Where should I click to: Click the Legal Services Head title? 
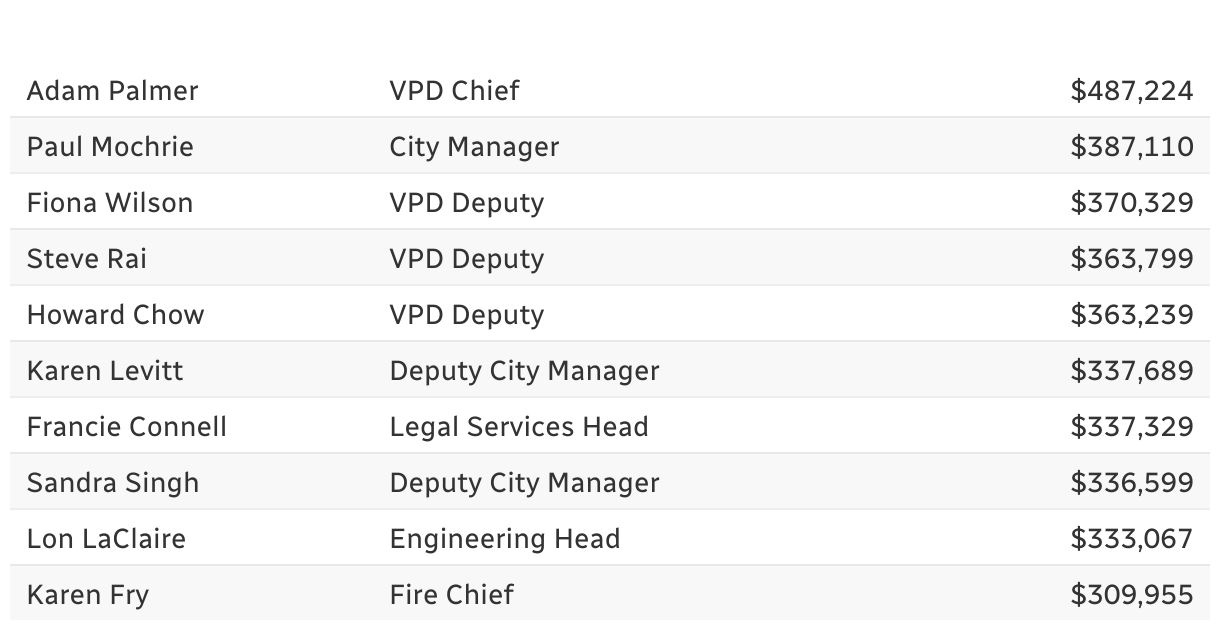pyautogui.click(x=519, y=428)
